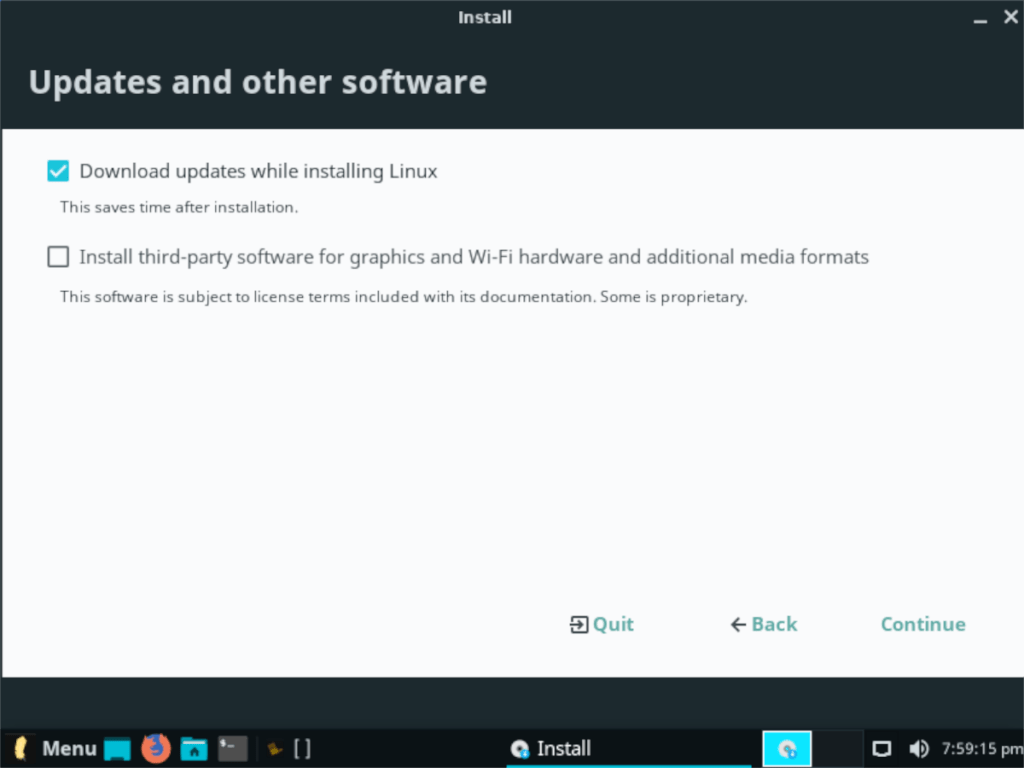The height and width of the screenshot is (768, 1024).
Task: Launch the file manager from taskbar
Action: [193, 748]
